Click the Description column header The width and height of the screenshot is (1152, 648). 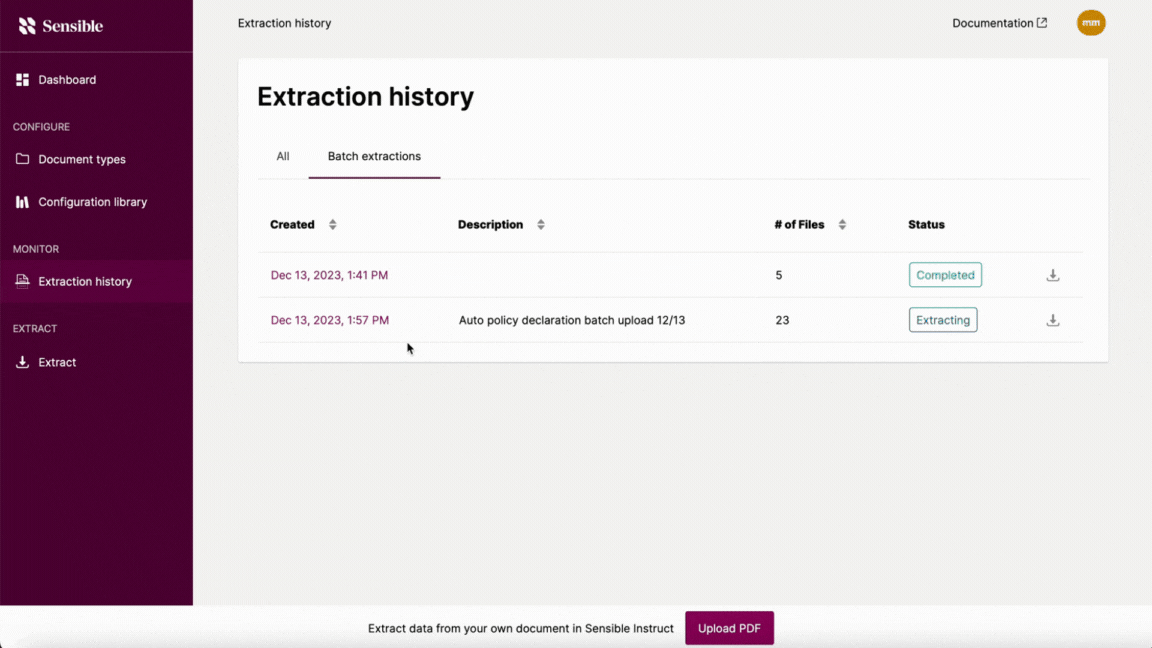(x=490, y=225)
